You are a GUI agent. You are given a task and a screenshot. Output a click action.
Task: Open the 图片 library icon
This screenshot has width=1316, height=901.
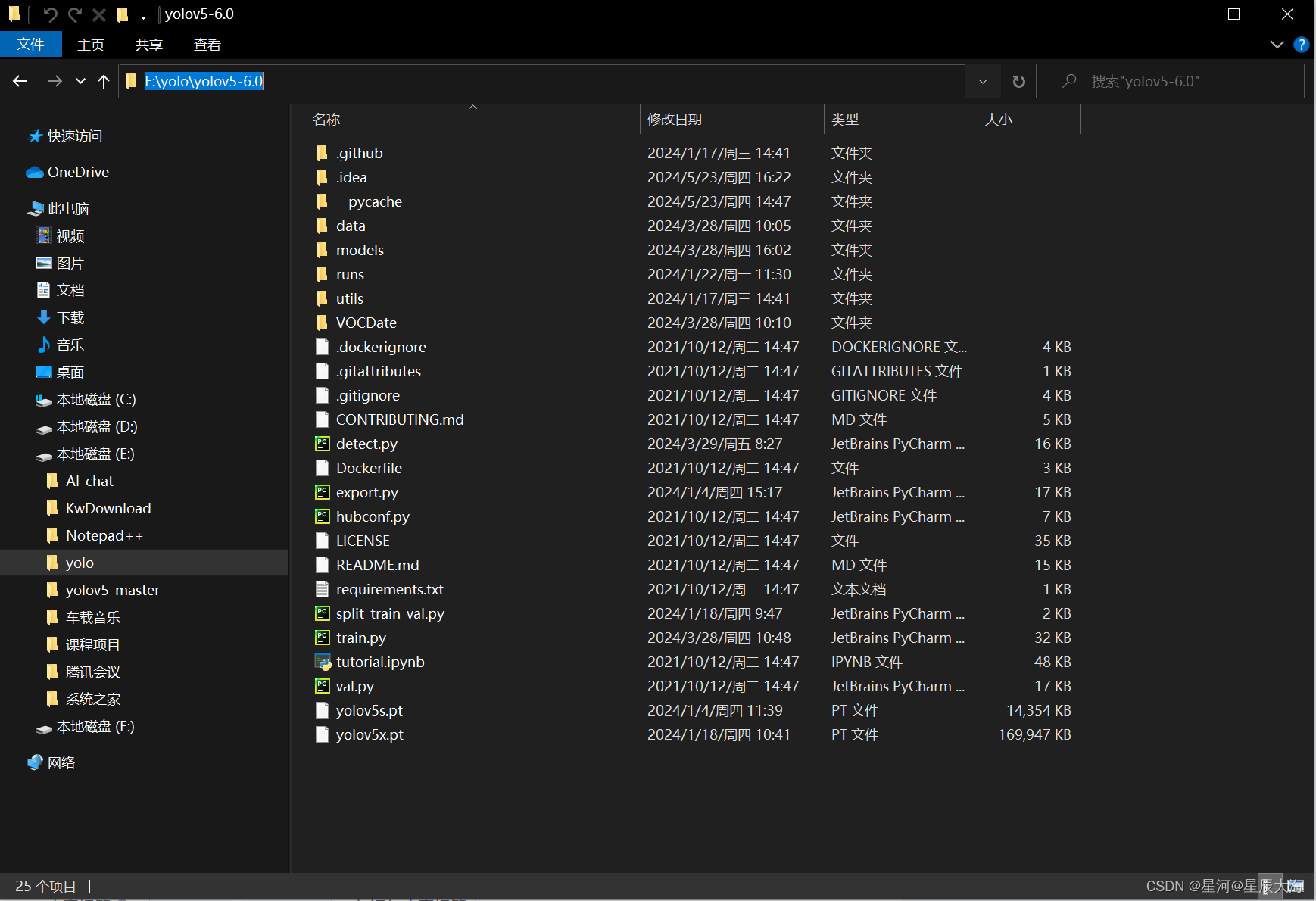point(44,263)
